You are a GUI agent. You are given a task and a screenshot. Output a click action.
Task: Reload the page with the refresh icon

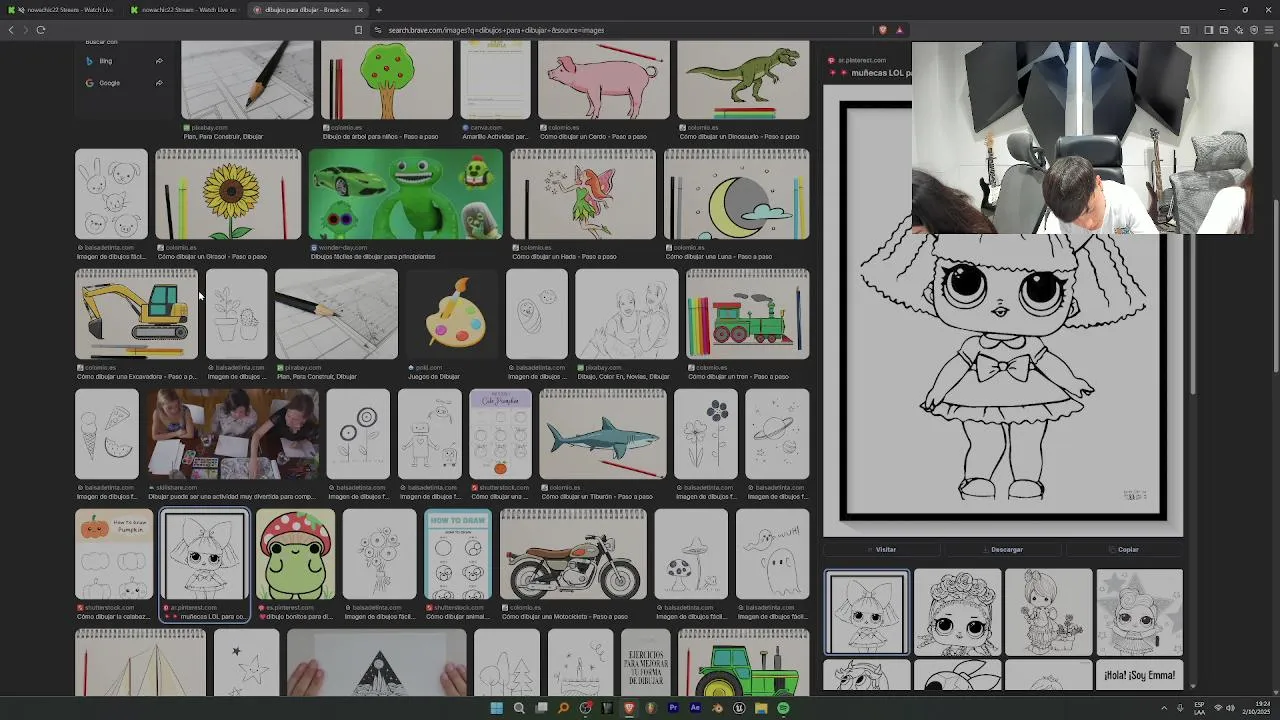coord(40,30)
